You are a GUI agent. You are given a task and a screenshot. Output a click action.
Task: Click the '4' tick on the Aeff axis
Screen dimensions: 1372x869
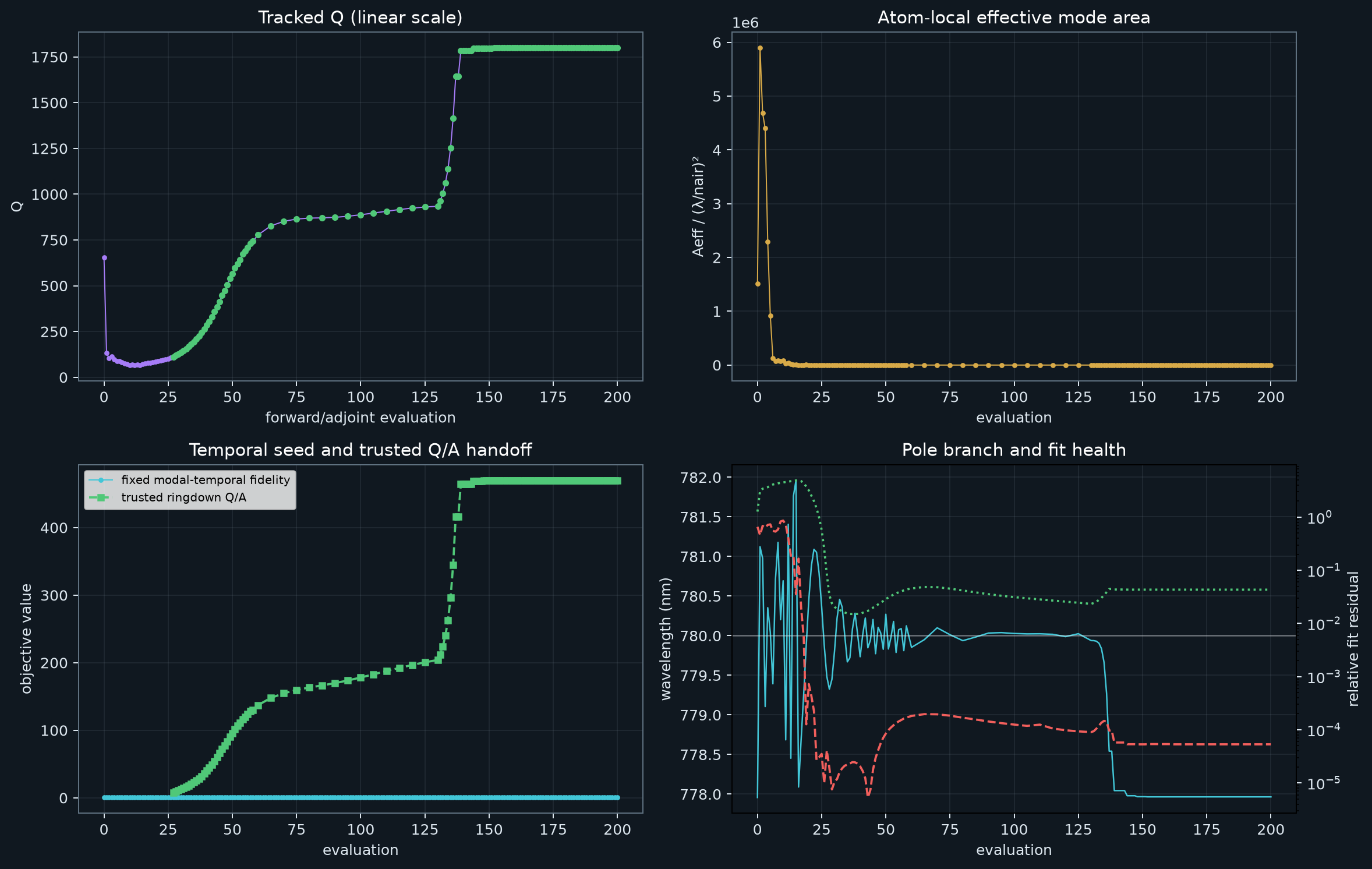pos(717,150)
